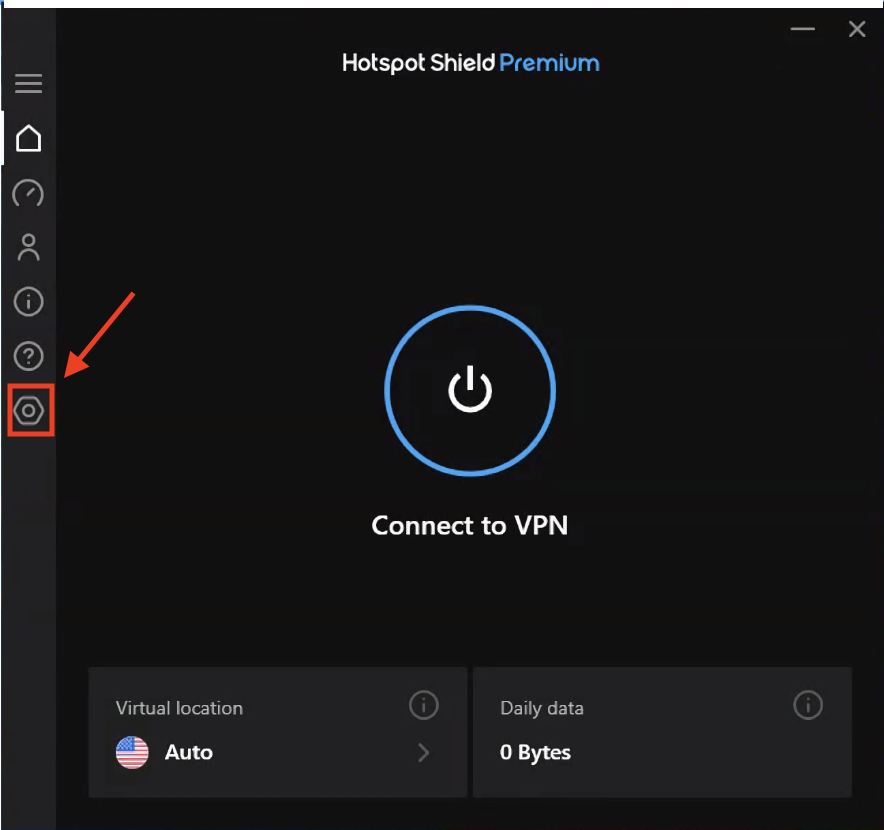
Task: Click the 0 Bytes daily data value
Action: pos(535,753)
